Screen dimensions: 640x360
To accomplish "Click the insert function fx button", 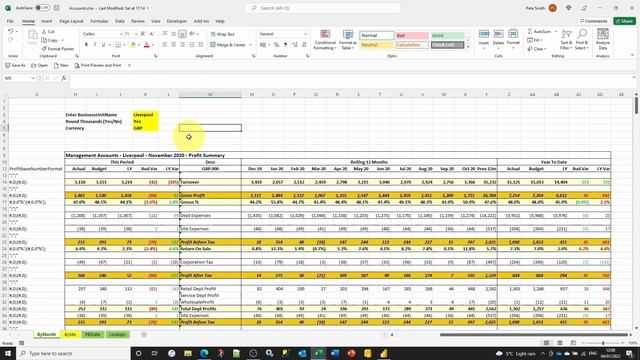I will click(x=64, y=78).
